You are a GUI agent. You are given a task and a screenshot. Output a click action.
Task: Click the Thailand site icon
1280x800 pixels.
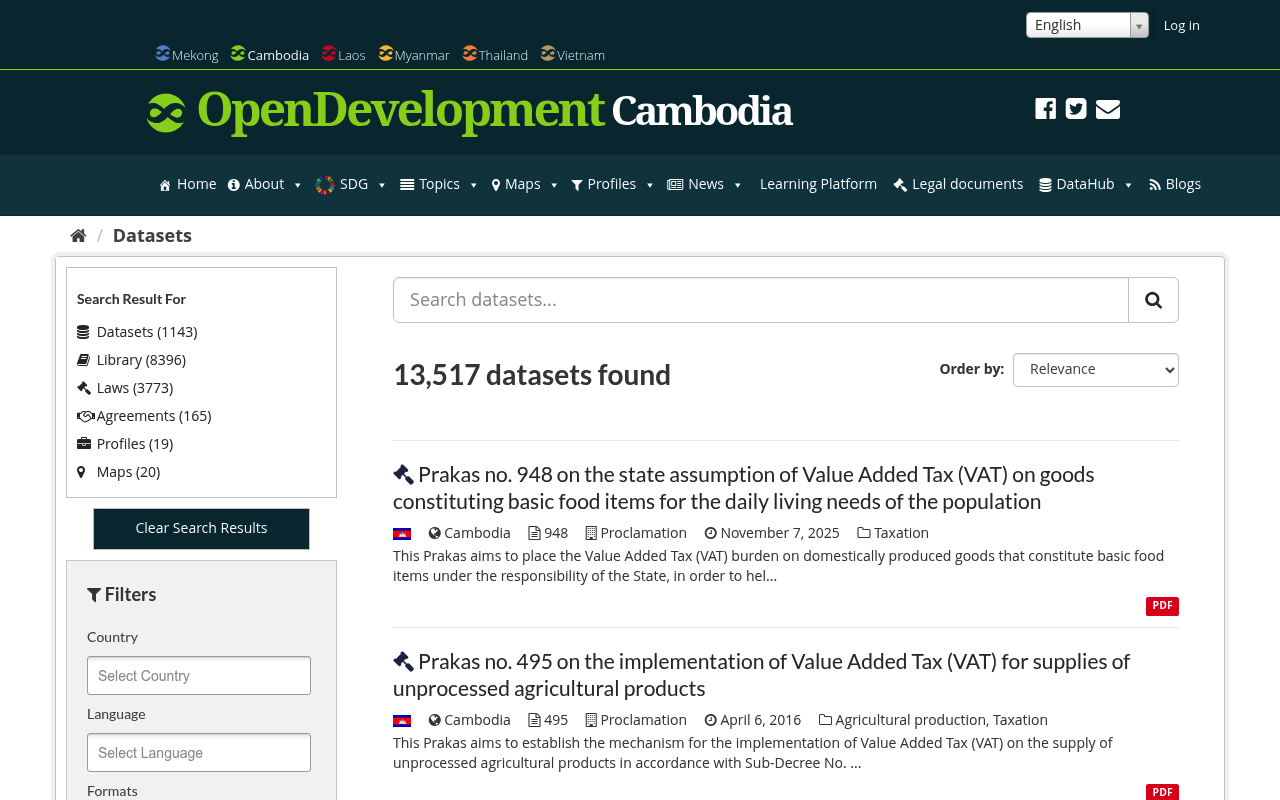[470, 53]
